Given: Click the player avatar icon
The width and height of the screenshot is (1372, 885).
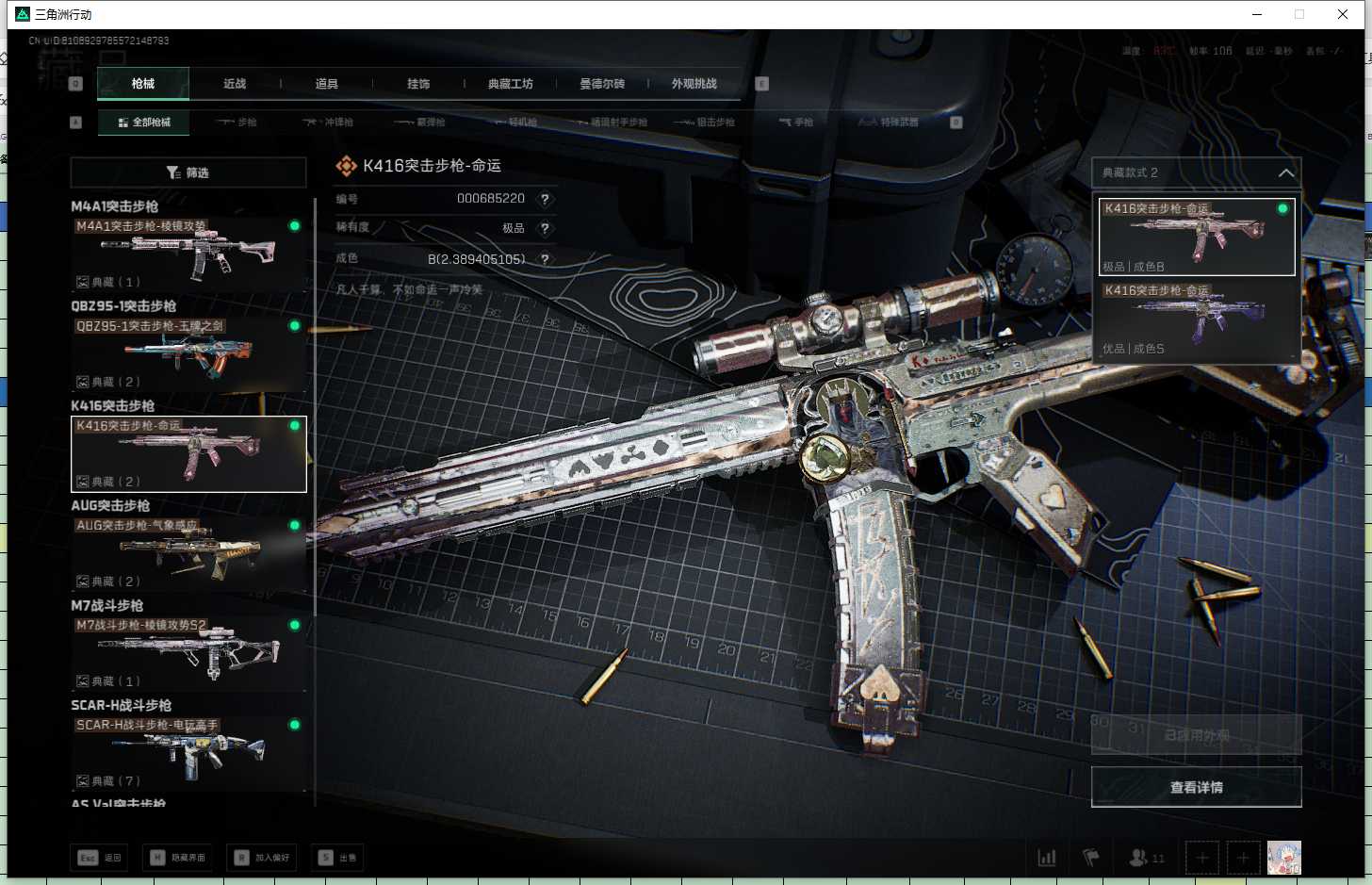Looking at the screenshot, I should 1283,858.
